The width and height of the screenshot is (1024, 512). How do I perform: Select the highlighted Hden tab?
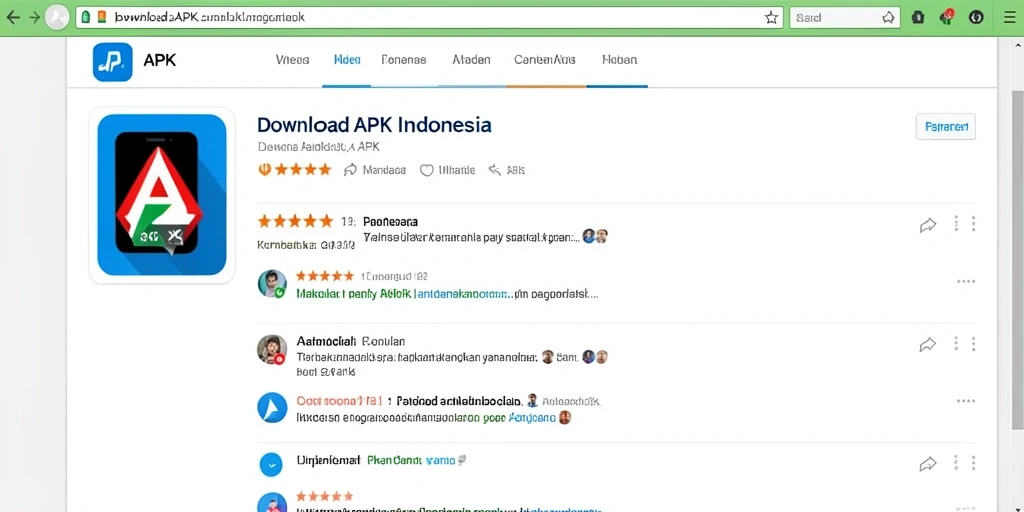(x=347, y=59)
